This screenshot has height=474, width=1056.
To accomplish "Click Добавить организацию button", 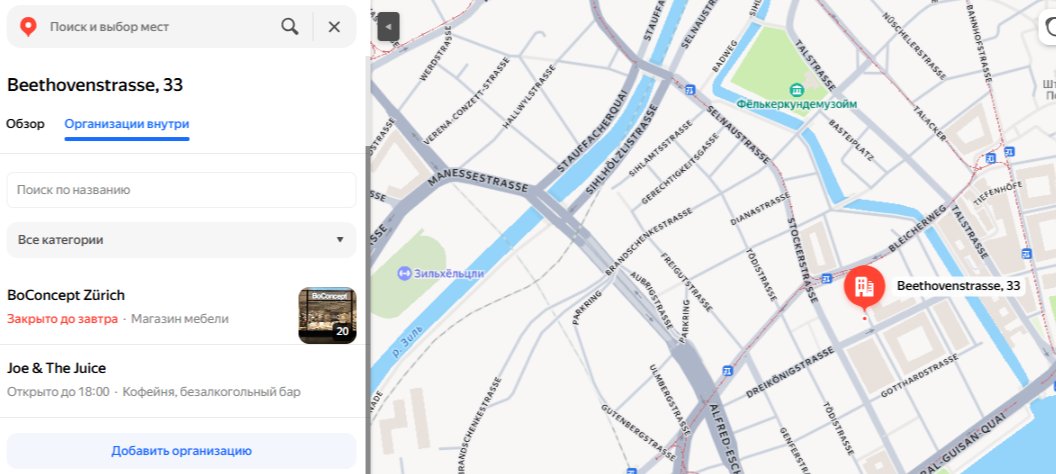I will 181,451.
